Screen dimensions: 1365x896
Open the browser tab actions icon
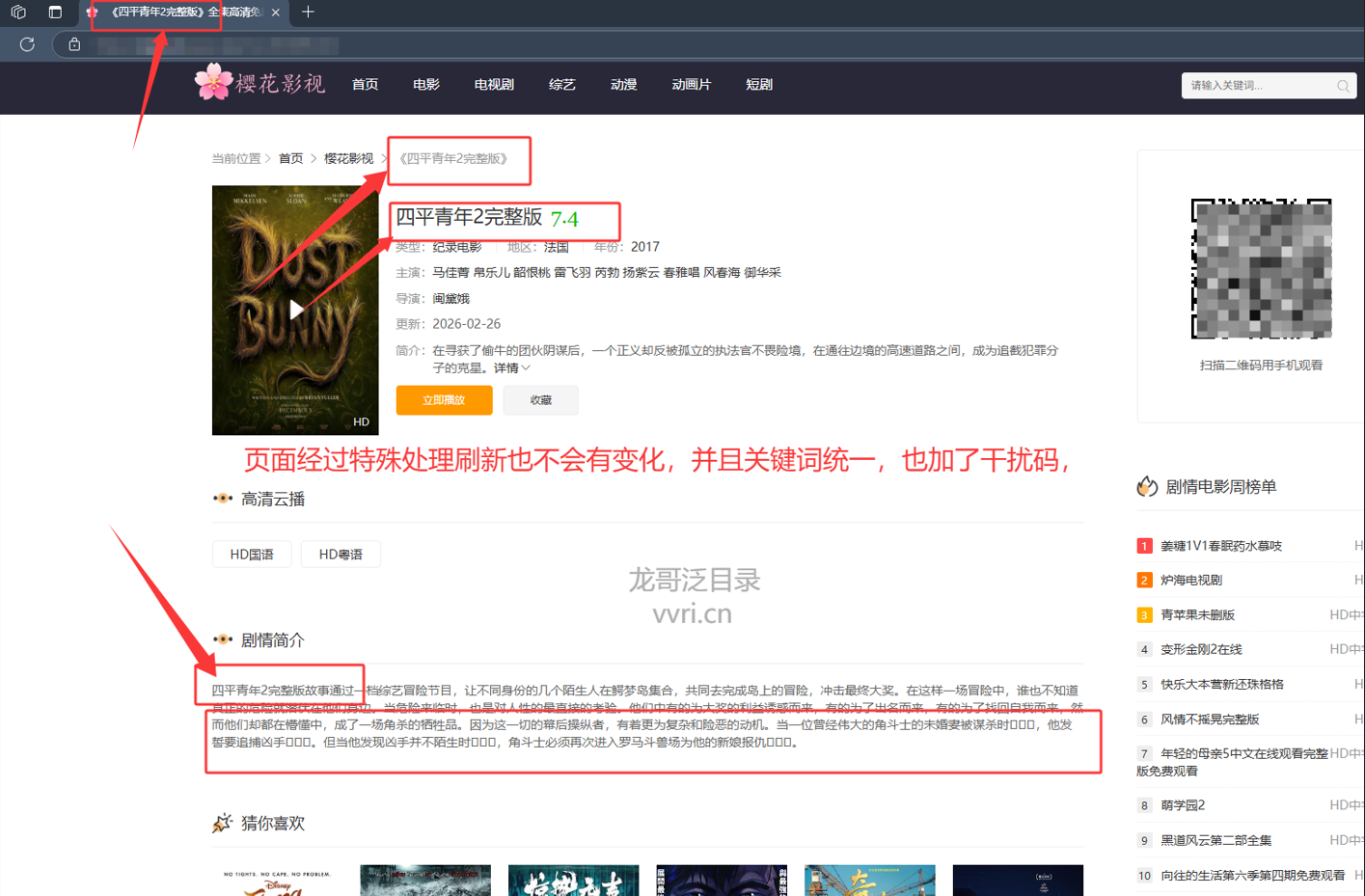point(18,13)
